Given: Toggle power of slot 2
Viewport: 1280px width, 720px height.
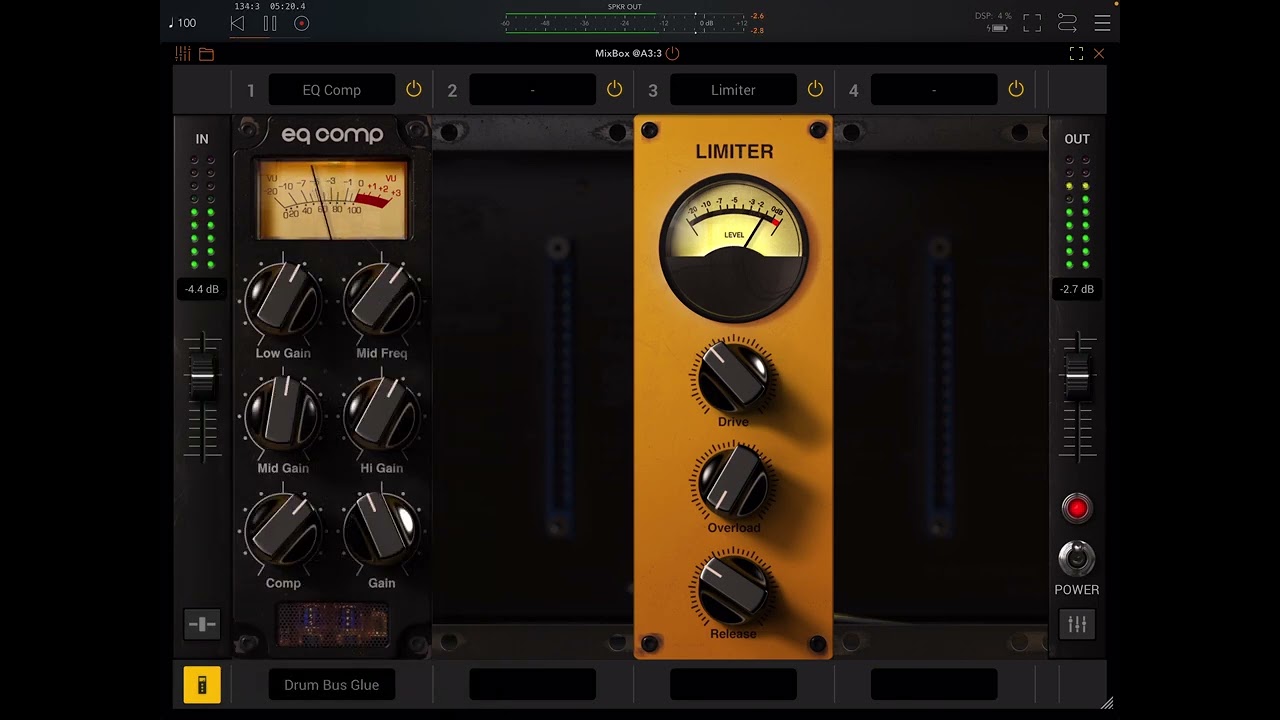Looking at the screenshot, I should [x=615, y=89].
